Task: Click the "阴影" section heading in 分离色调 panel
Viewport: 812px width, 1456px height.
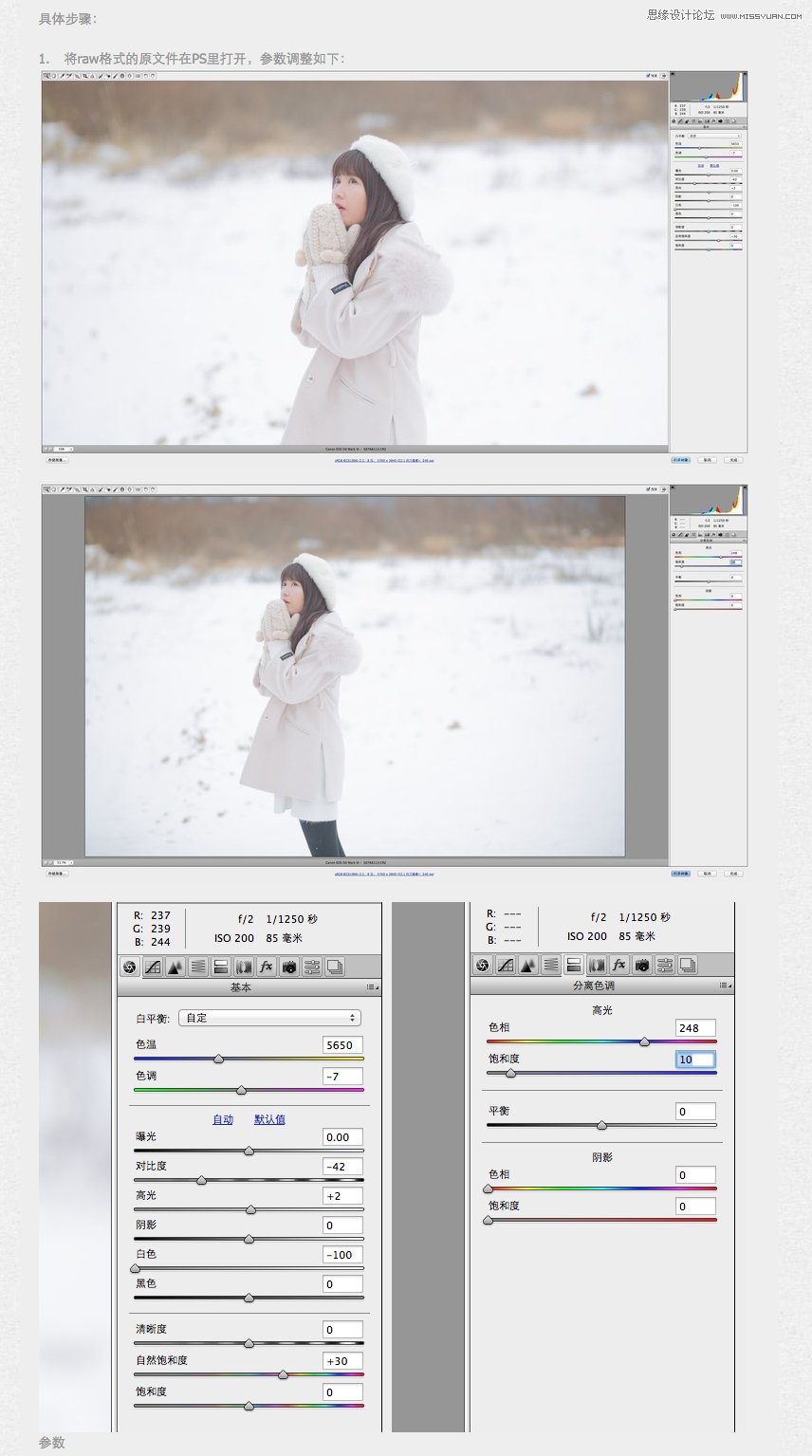Action: pos(601,1157)
